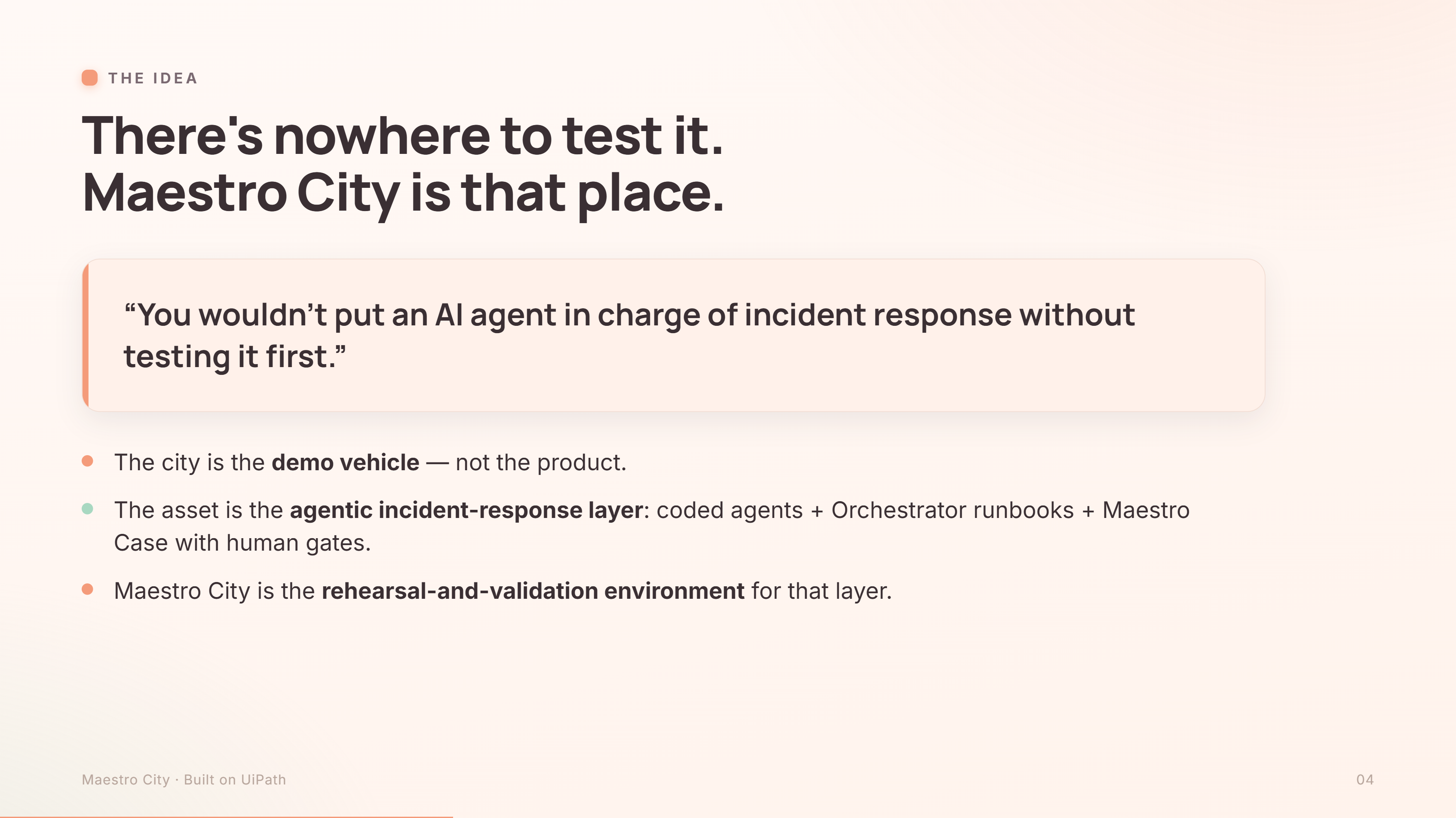This screenshot has height=818, width=1456.
Task: Click the text "Orchestrator runbooks" in the second bullet
Action: coord(952,511)
